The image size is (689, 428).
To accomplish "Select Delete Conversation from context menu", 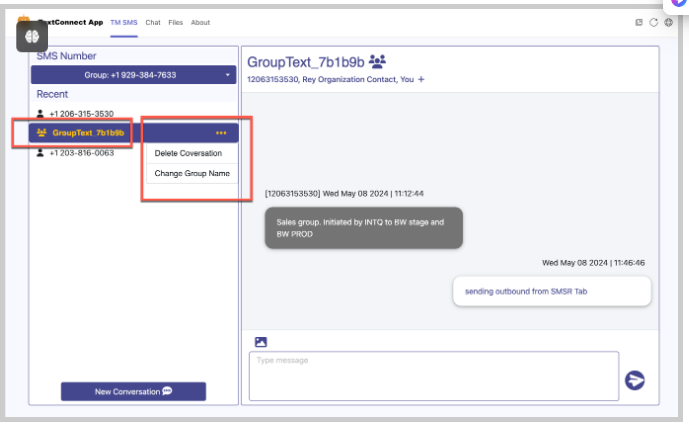I will pos(188,153).
